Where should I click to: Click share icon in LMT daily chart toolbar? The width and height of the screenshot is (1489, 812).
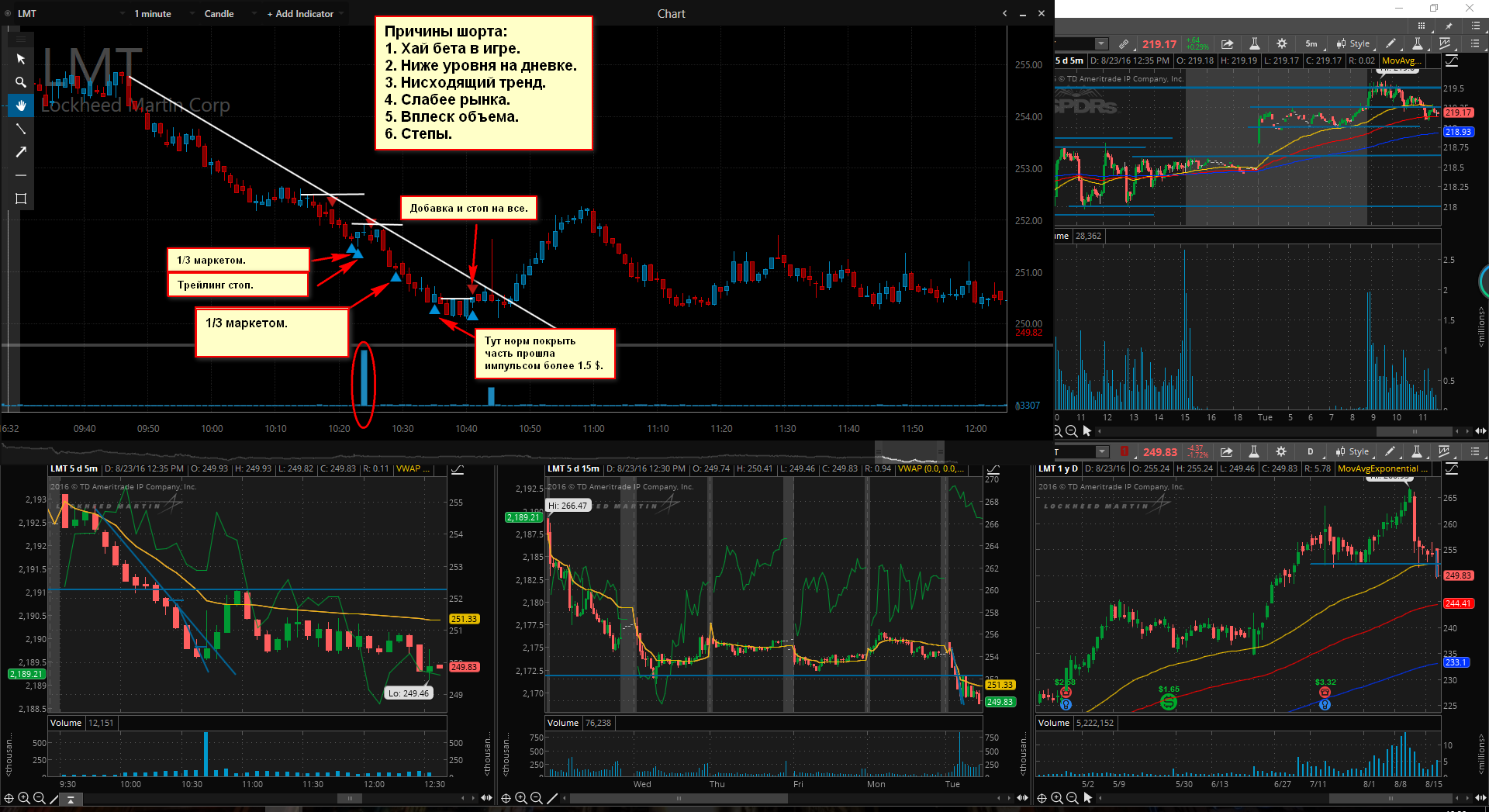[1226, 451]
